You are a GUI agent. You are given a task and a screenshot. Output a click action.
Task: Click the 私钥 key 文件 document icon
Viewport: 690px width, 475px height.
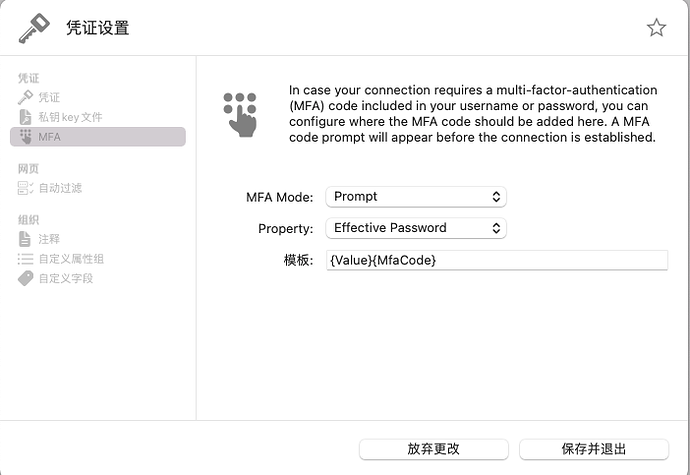26,117
